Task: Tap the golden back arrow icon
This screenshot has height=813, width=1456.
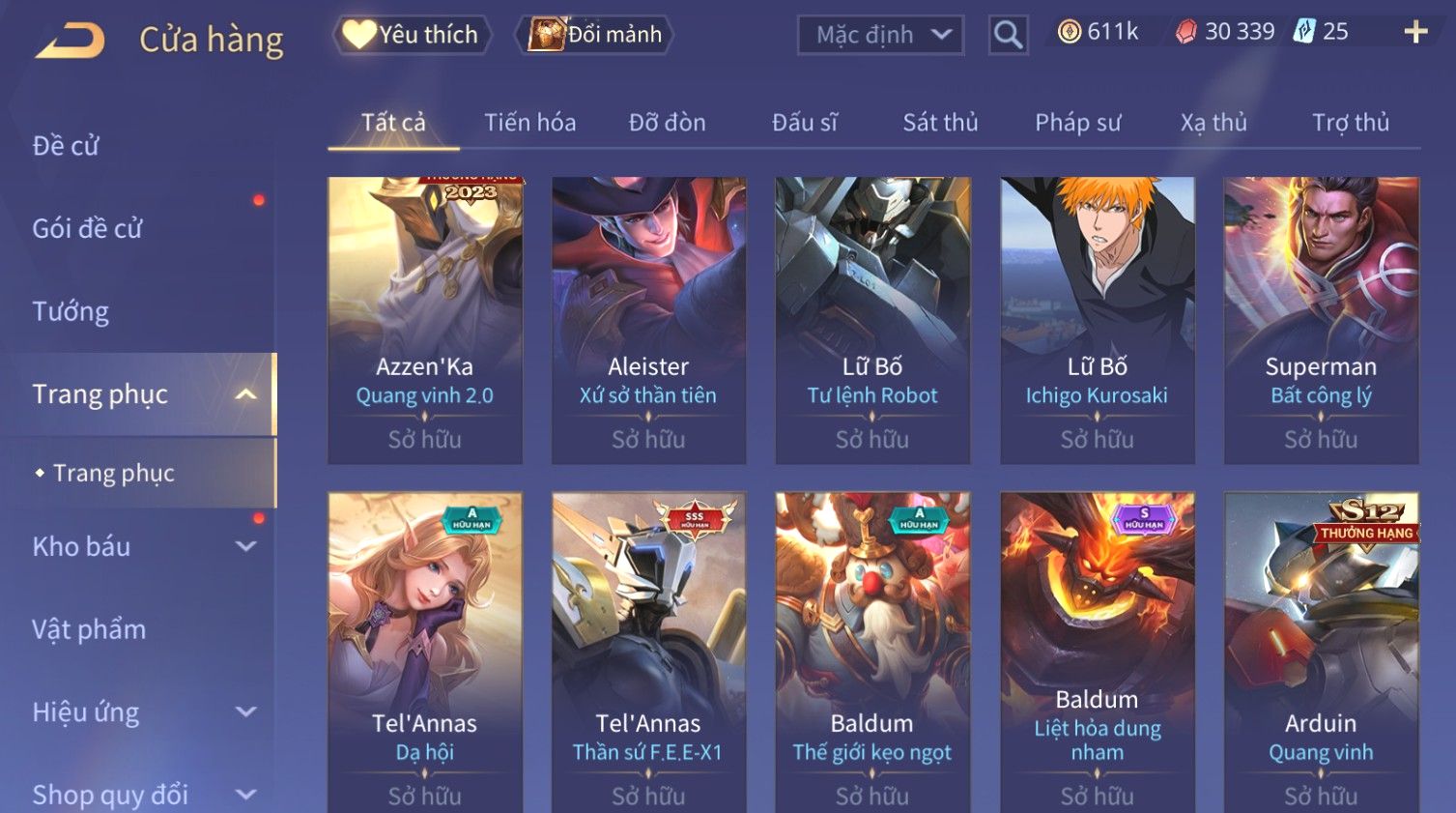Action: click(70, 41)
